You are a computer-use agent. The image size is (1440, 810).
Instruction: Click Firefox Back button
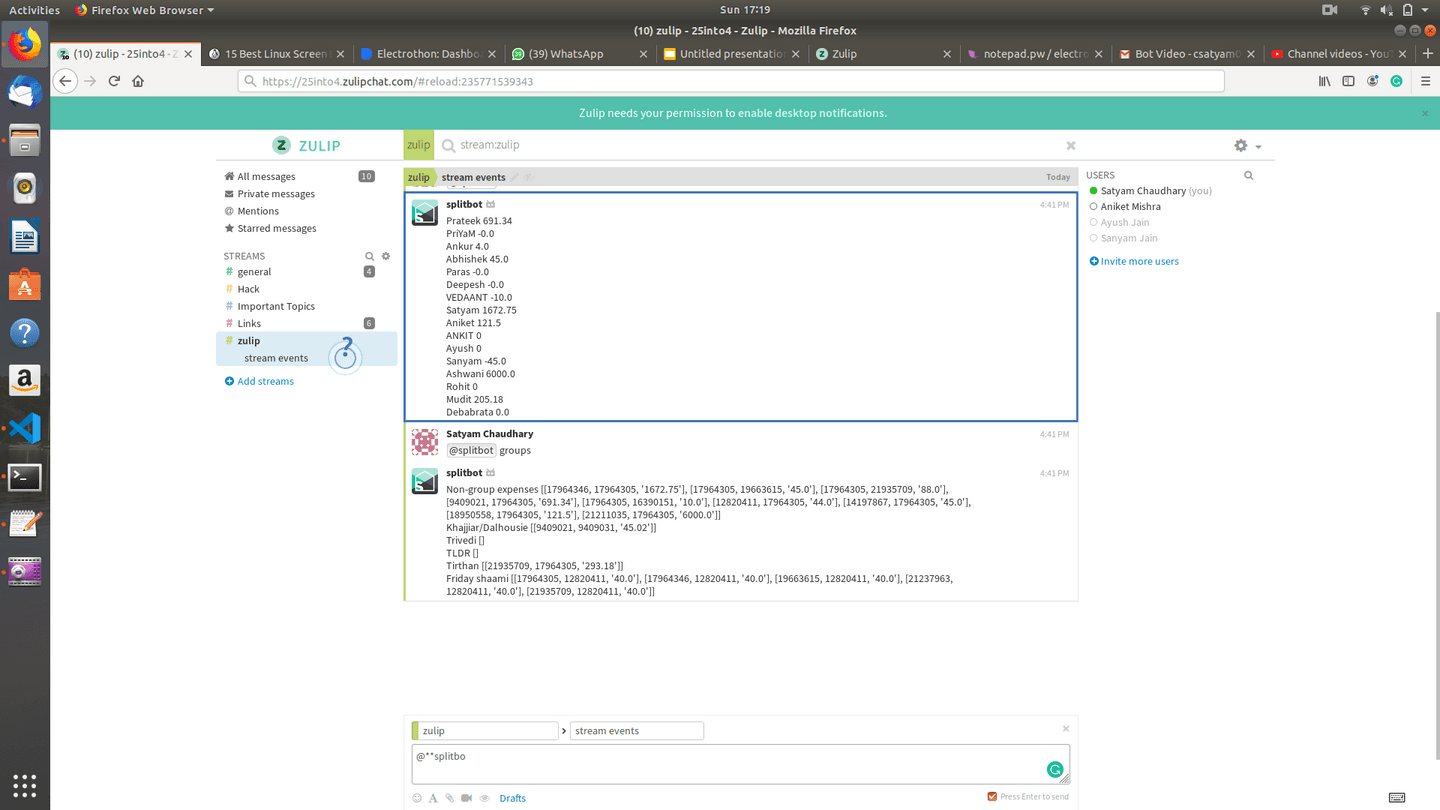pyautogui.click(x=65, y=81)
